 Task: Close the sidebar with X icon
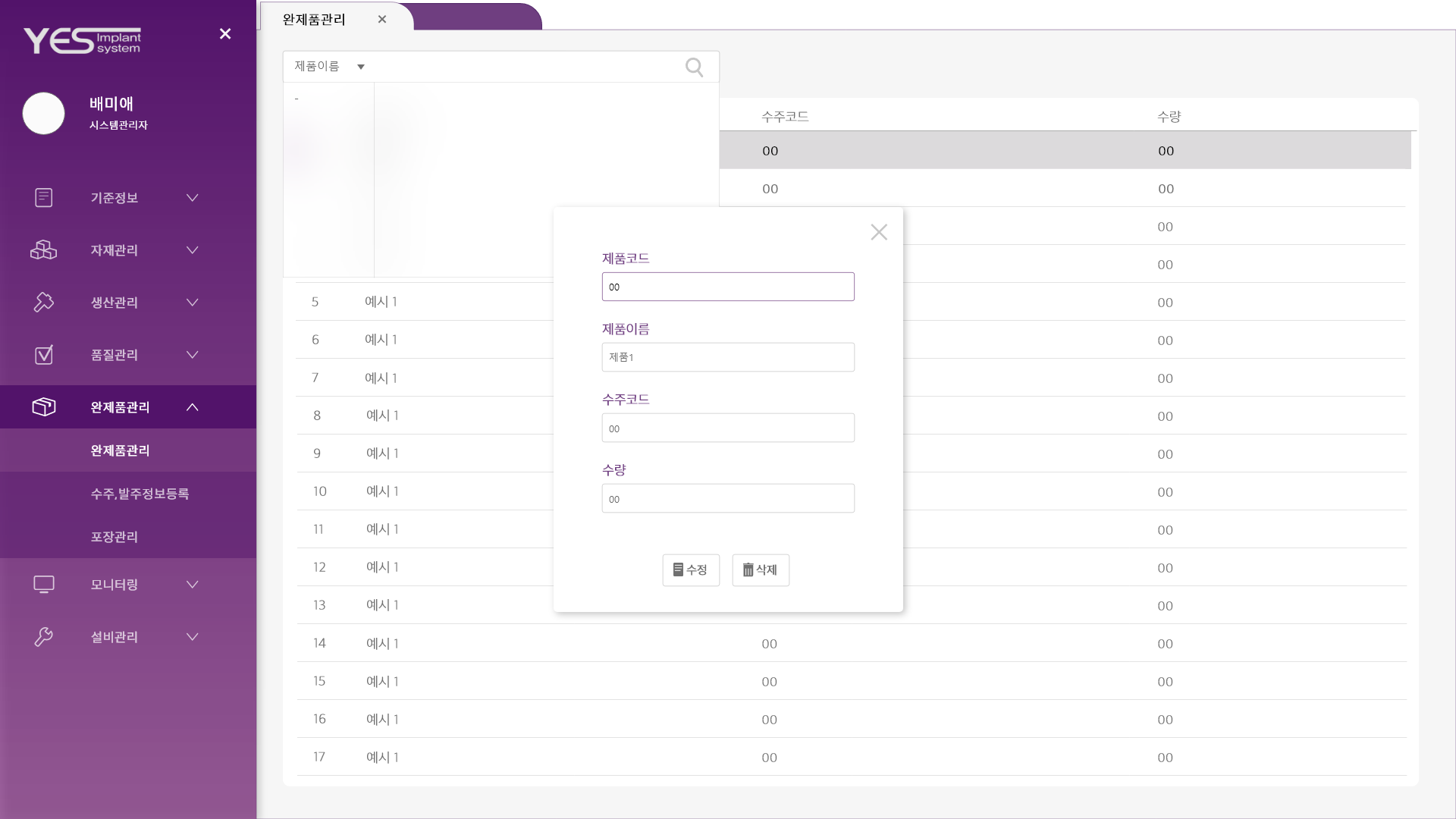pos(225,34)
